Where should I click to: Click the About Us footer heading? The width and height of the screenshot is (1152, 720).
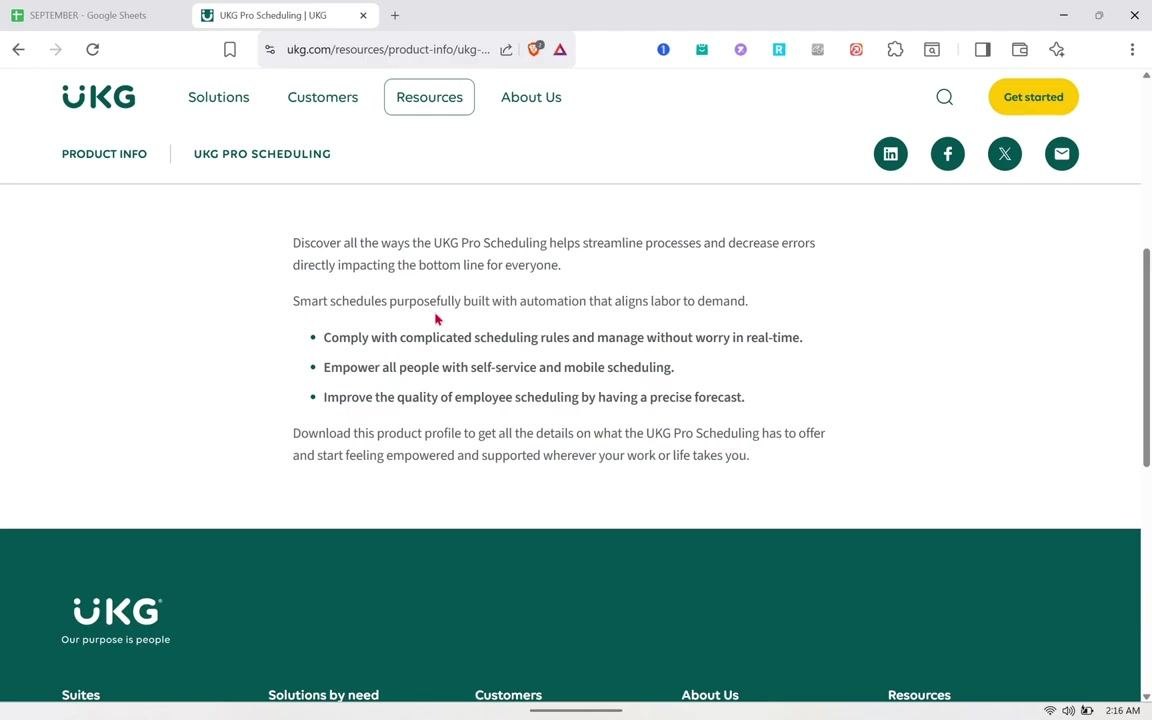(710, 694)
